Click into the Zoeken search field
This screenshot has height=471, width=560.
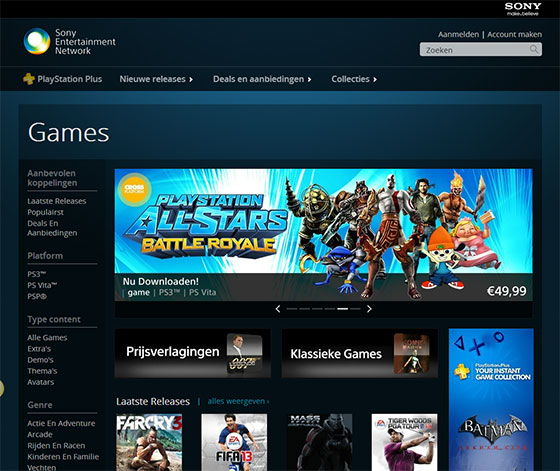click(481, 49)
